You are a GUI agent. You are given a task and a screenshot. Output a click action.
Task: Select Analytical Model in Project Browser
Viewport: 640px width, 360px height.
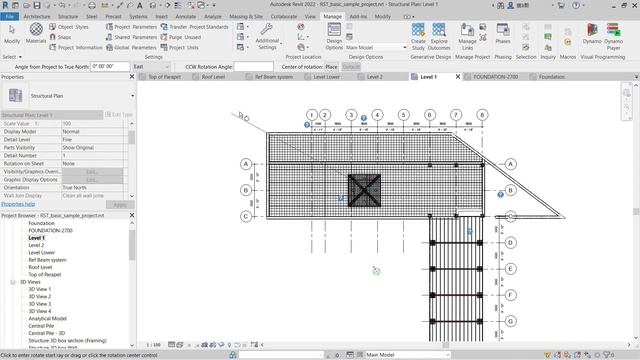pos(47,319)
